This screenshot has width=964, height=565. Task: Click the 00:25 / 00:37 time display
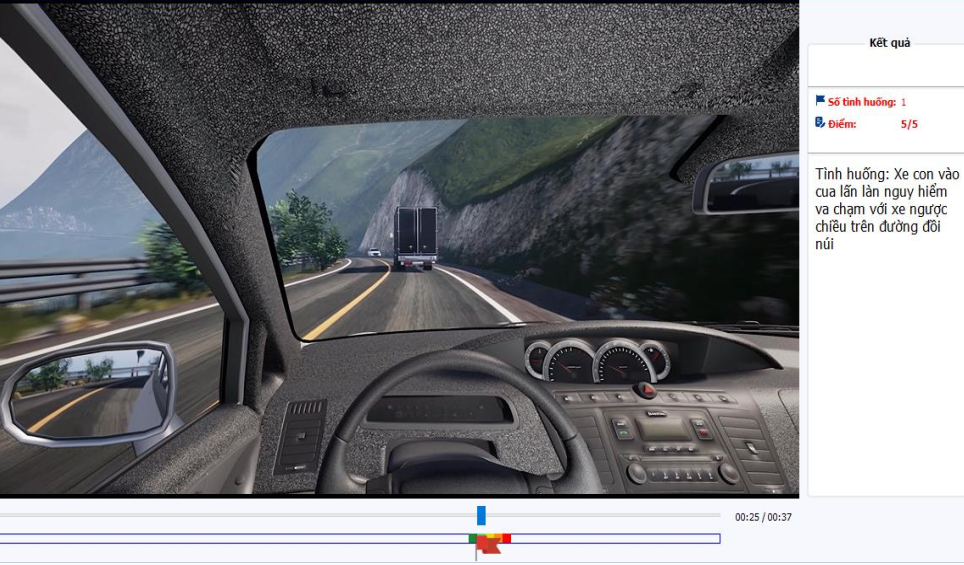763,517
